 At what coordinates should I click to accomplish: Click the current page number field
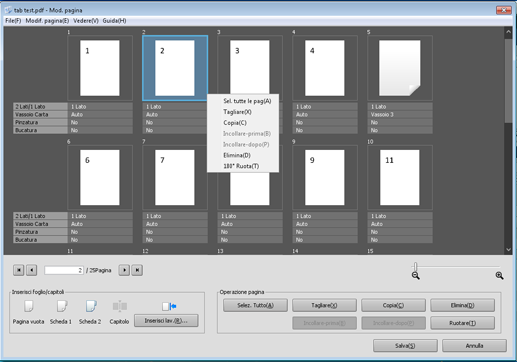64,270
